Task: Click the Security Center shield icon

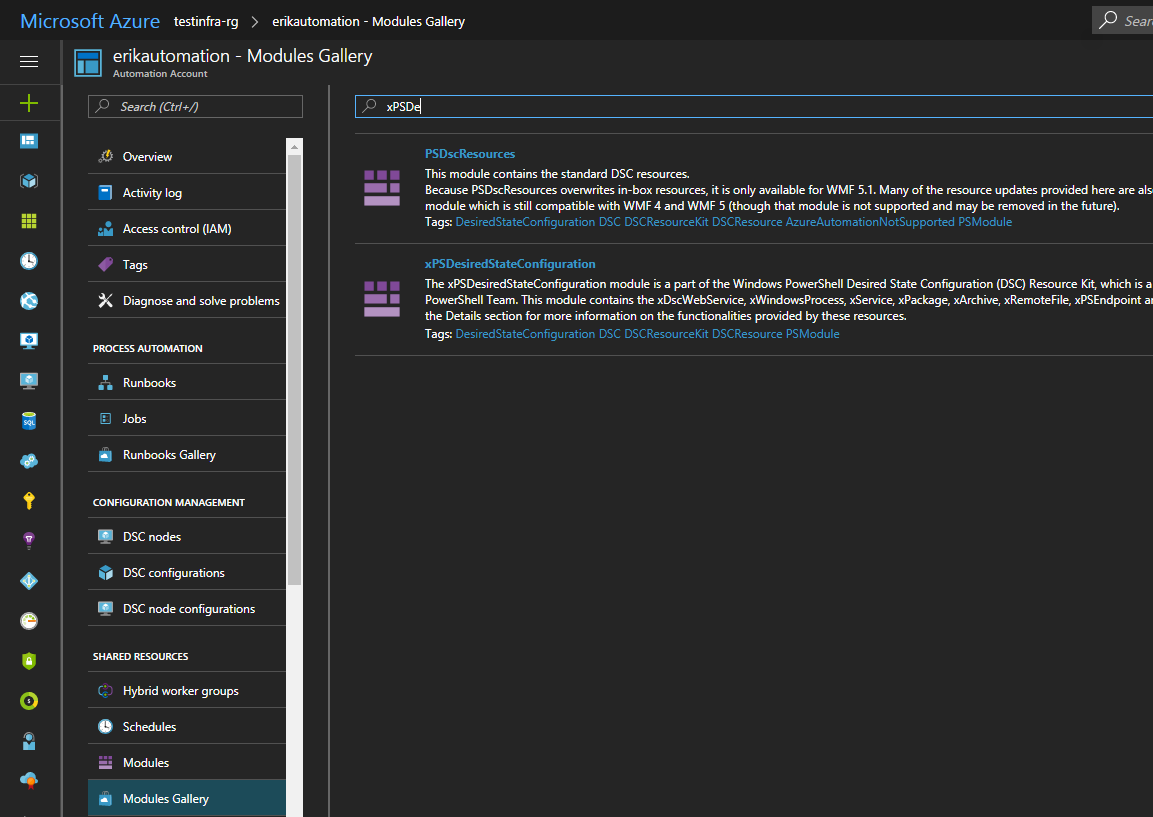Action: pyautogui.click(x=29, y=660)
